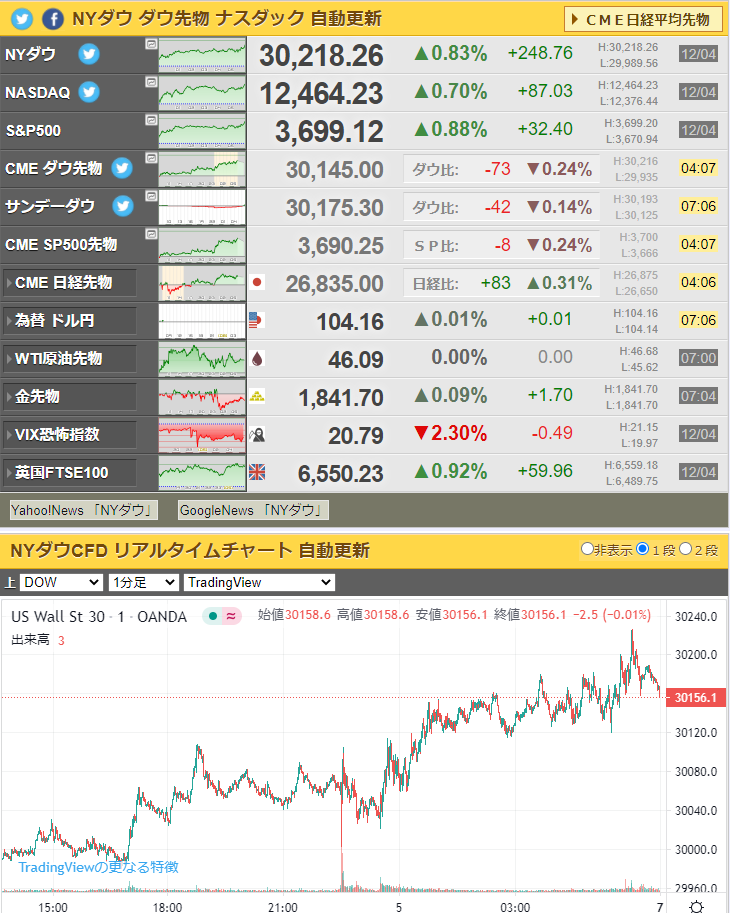Open chart popup icon in CME ダウ先物 row
The height and width of the screenshot is (913, 730).
point(151,158)
